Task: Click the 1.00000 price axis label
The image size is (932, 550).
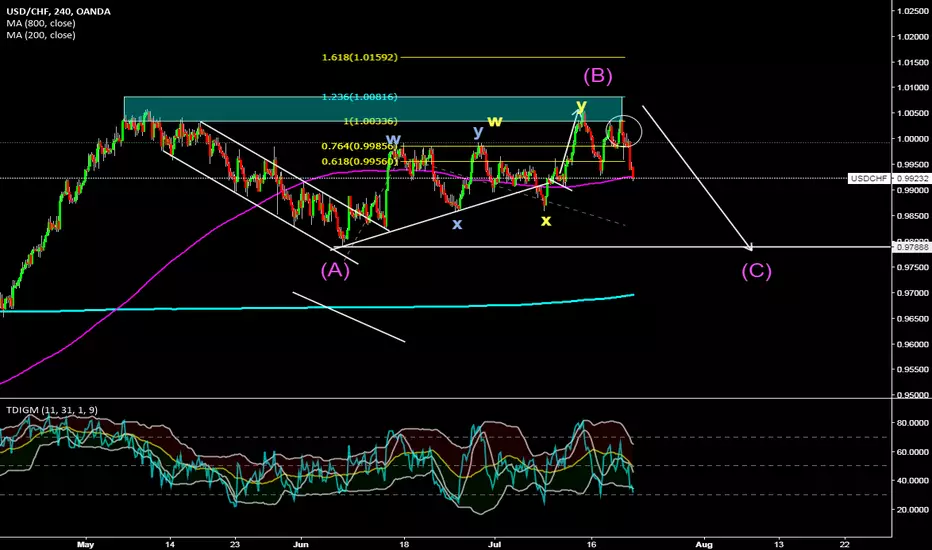Action: pyautogui.click(x=912, y=139)
